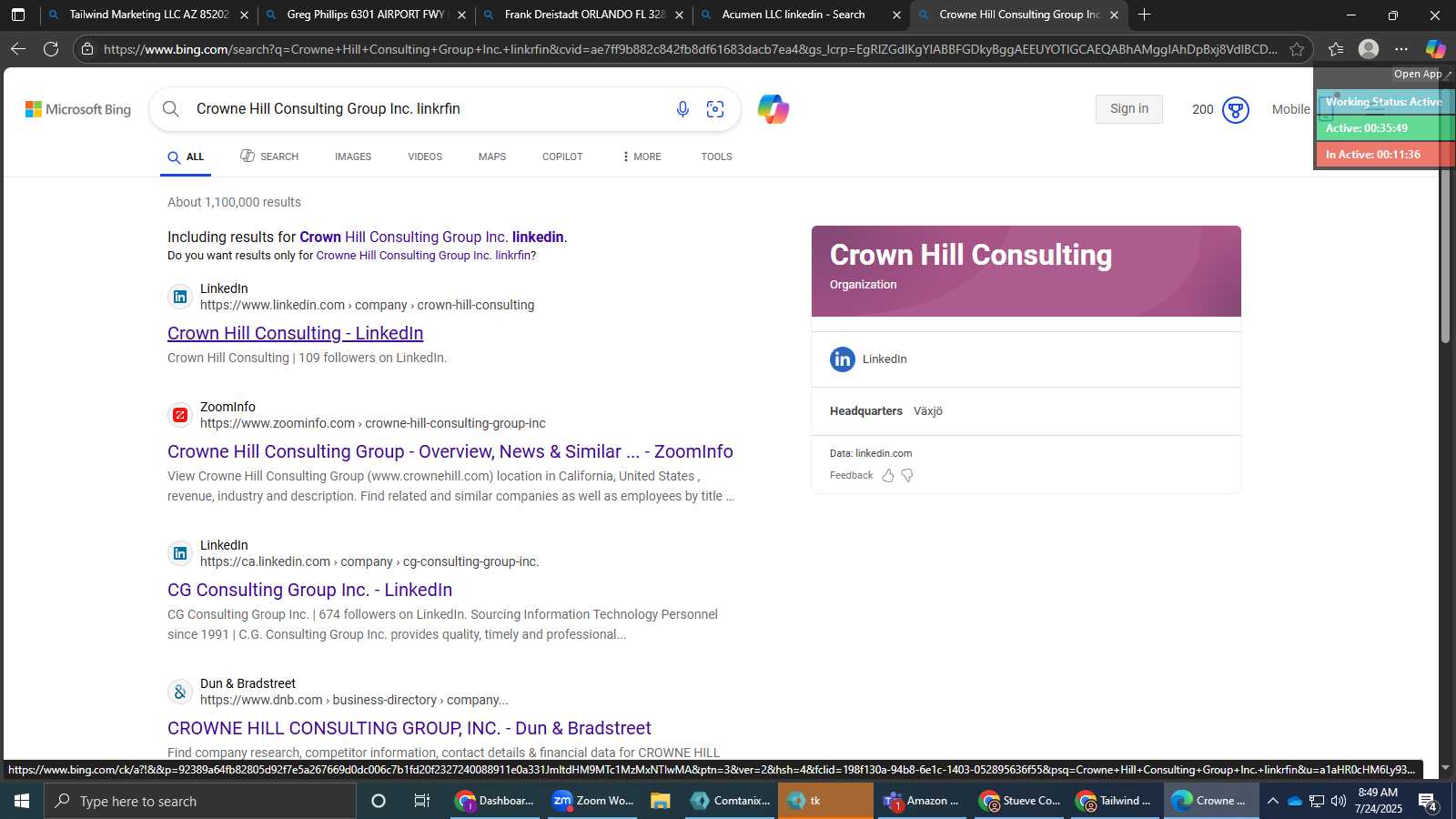
Task: Open Crowne Hill Consulting Group ZoomInfo result
Action: (450, 451)
